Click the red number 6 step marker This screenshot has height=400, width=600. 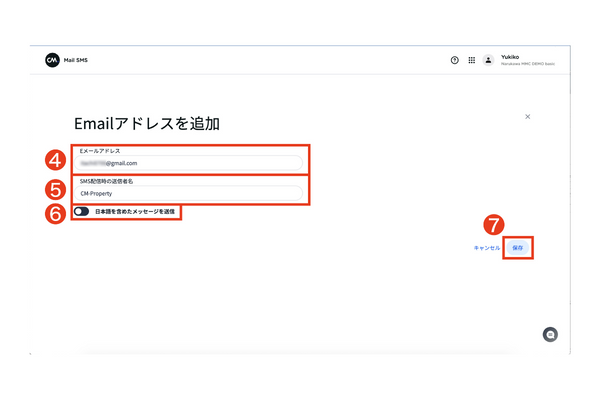pos(58,212)
